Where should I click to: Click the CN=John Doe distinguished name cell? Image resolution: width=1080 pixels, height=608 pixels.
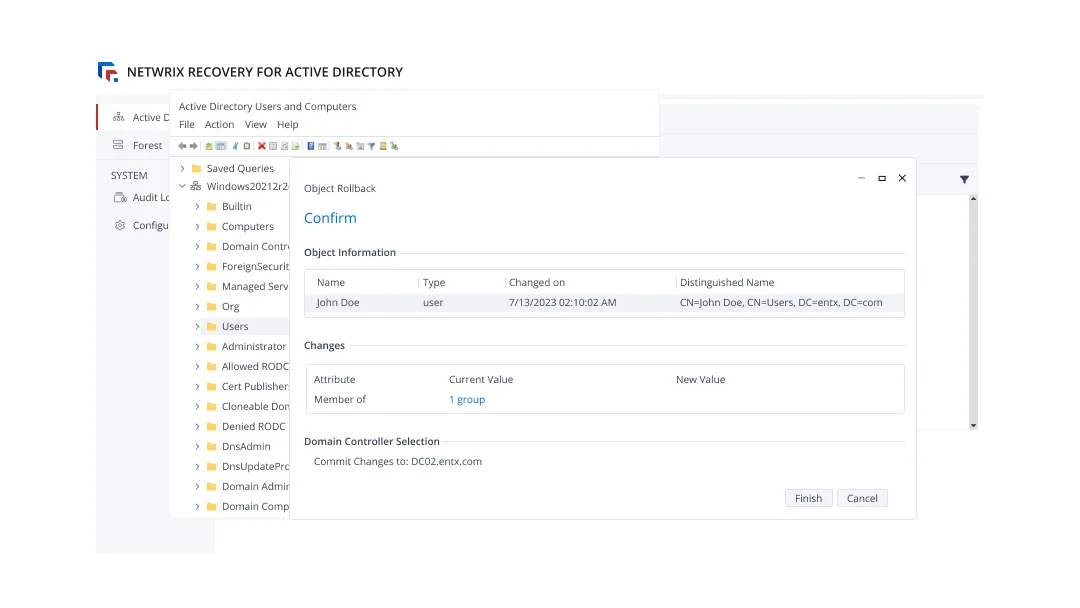780,302
